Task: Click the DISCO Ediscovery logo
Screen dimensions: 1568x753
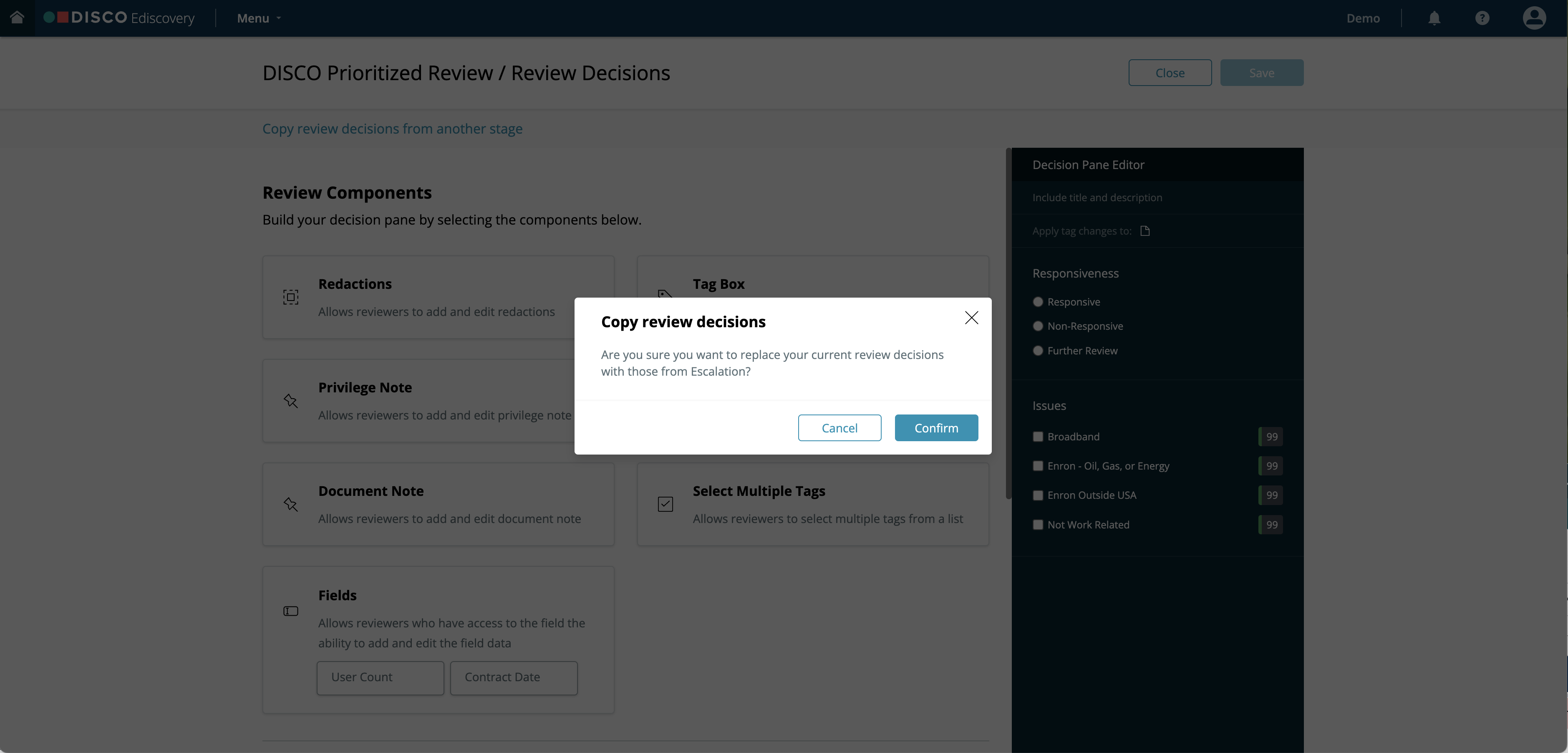Action: 119,18
